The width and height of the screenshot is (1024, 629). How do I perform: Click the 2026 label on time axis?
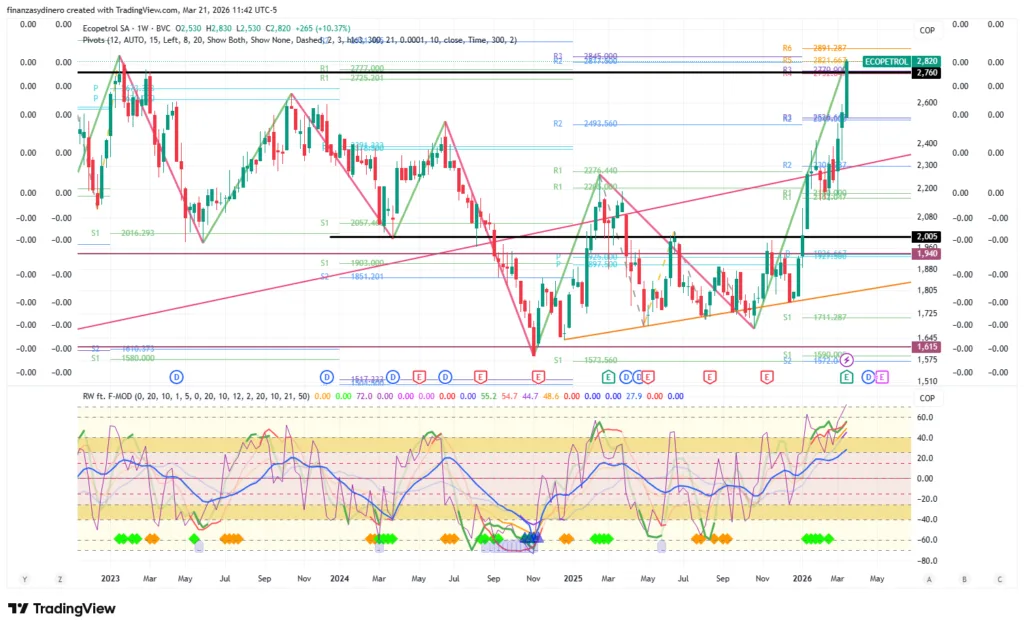tap(803, 578)
